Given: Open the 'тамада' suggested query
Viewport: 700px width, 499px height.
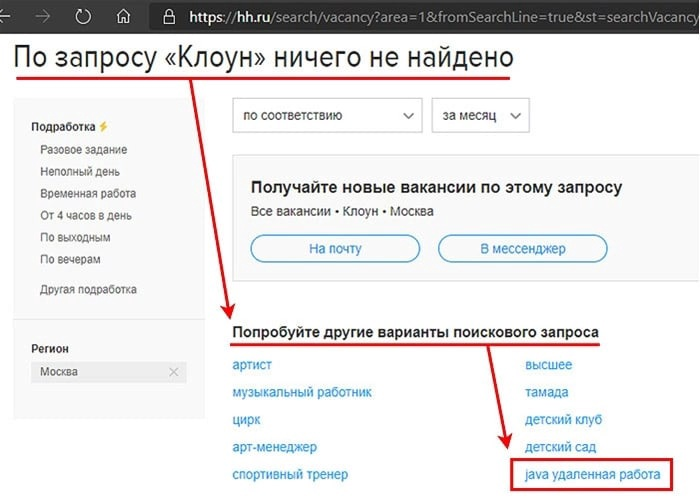Looking at the screenshot, I should point(546,392).
